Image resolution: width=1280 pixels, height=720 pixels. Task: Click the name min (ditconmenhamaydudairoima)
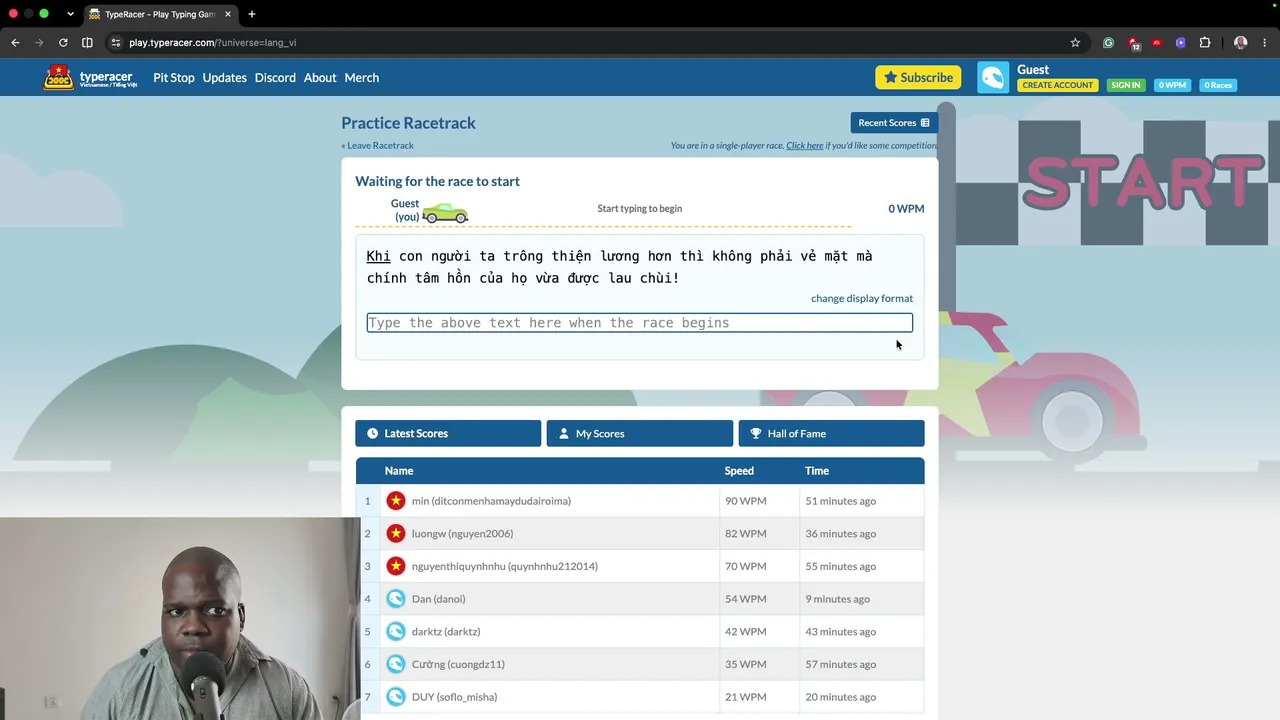point(491,501)
